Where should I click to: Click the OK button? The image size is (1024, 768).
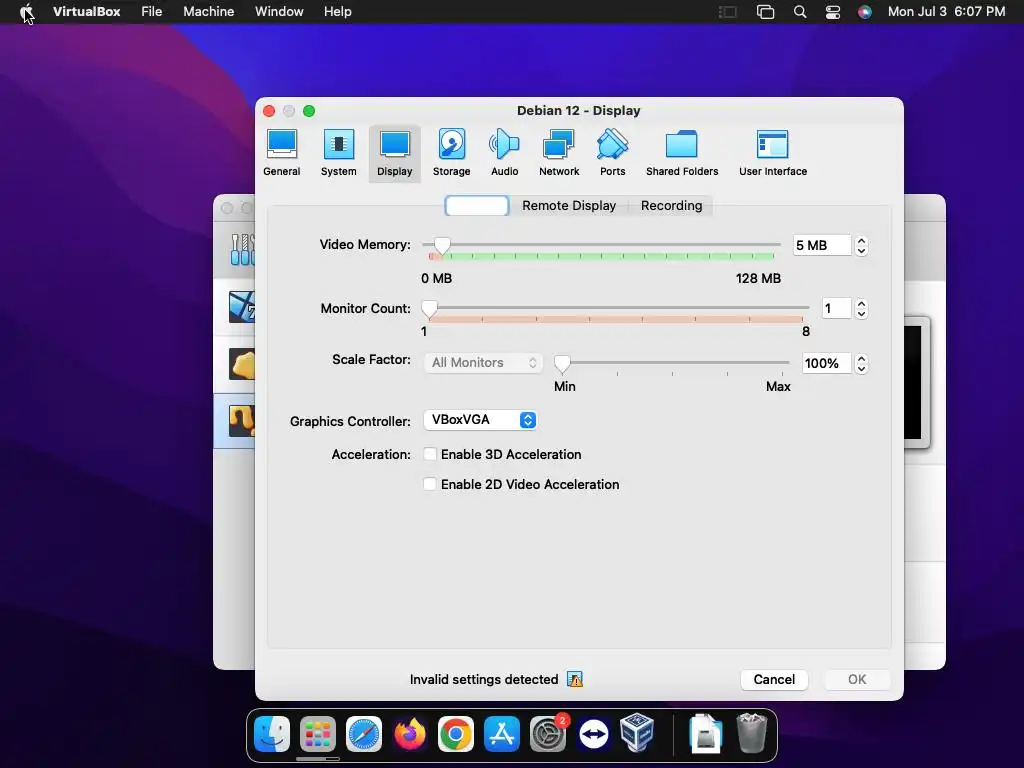click(x=857, y=679)
